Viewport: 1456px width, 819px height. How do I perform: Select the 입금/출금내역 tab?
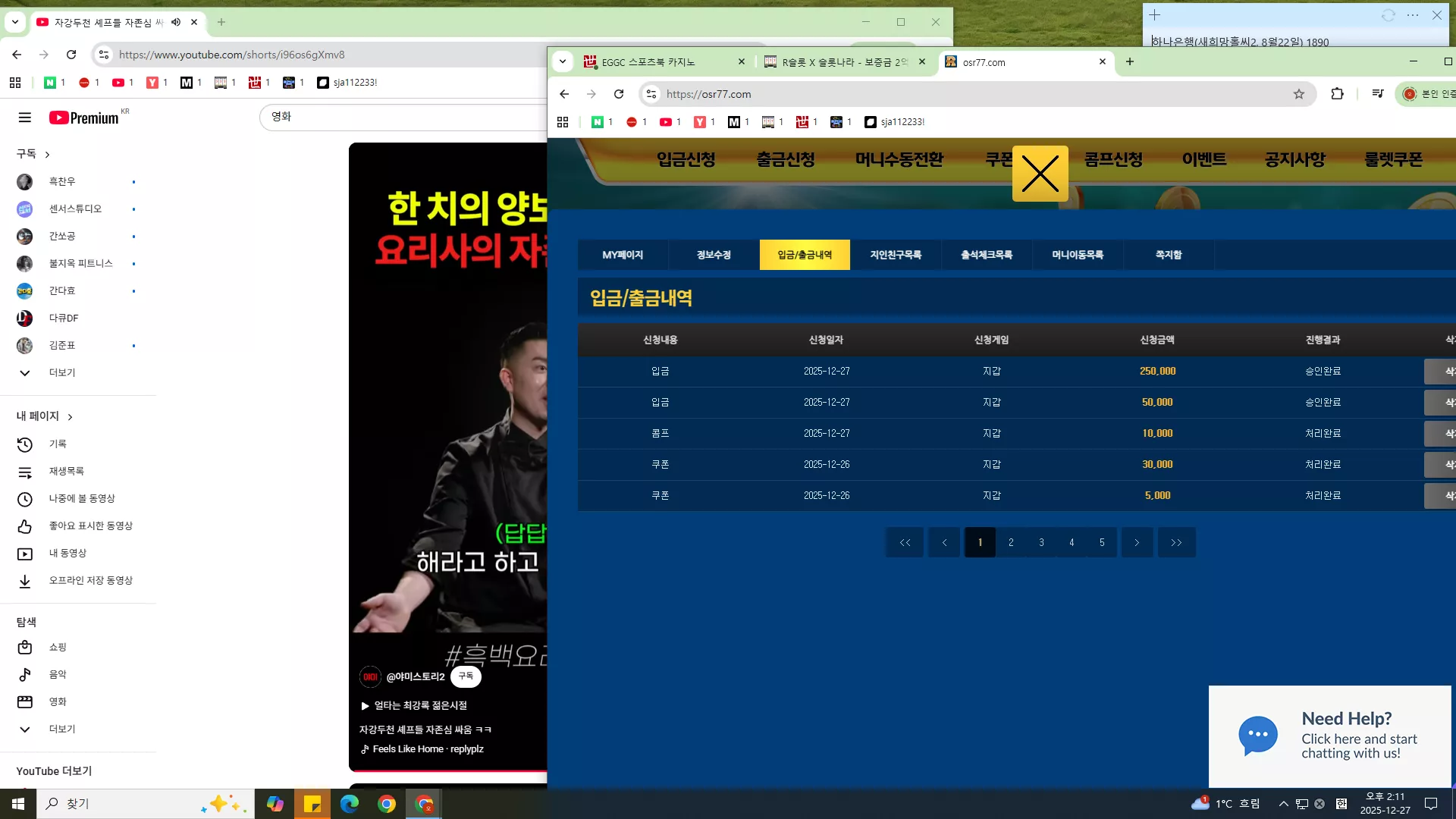pyautogui.click(x=805, y=255)
